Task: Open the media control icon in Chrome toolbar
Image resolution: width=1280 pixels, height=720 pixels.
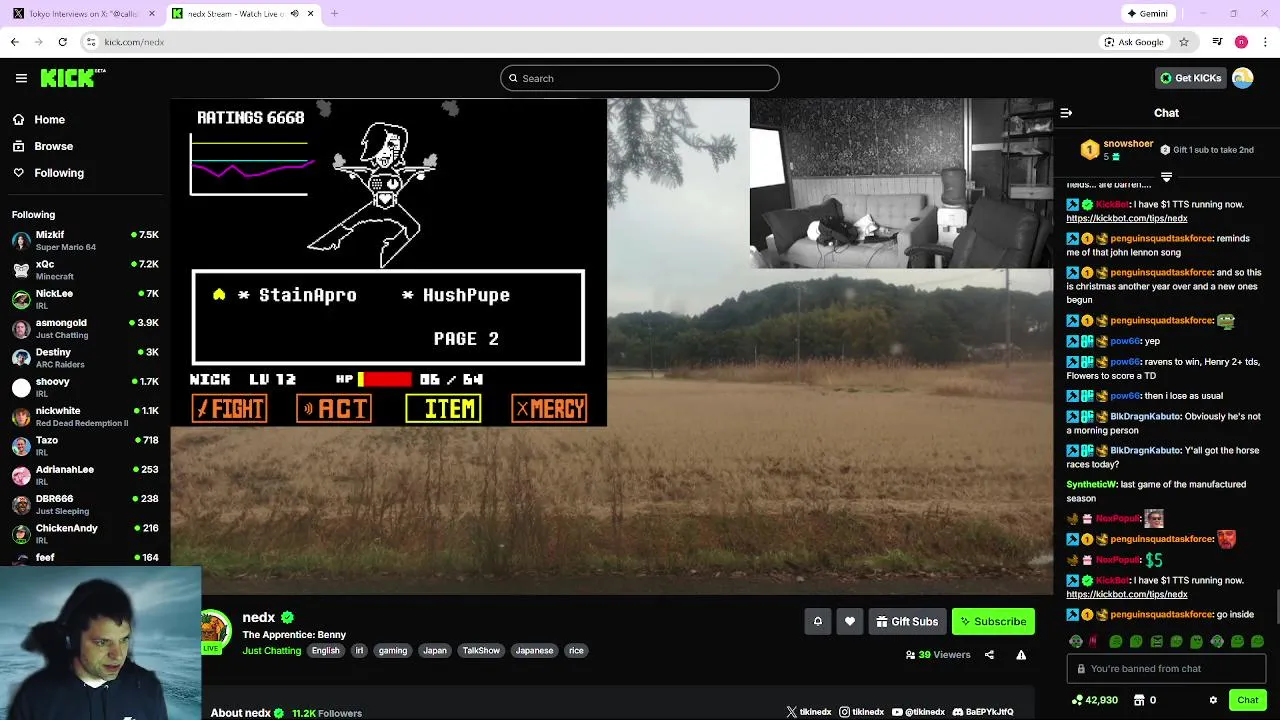Action: point(1217,42)
